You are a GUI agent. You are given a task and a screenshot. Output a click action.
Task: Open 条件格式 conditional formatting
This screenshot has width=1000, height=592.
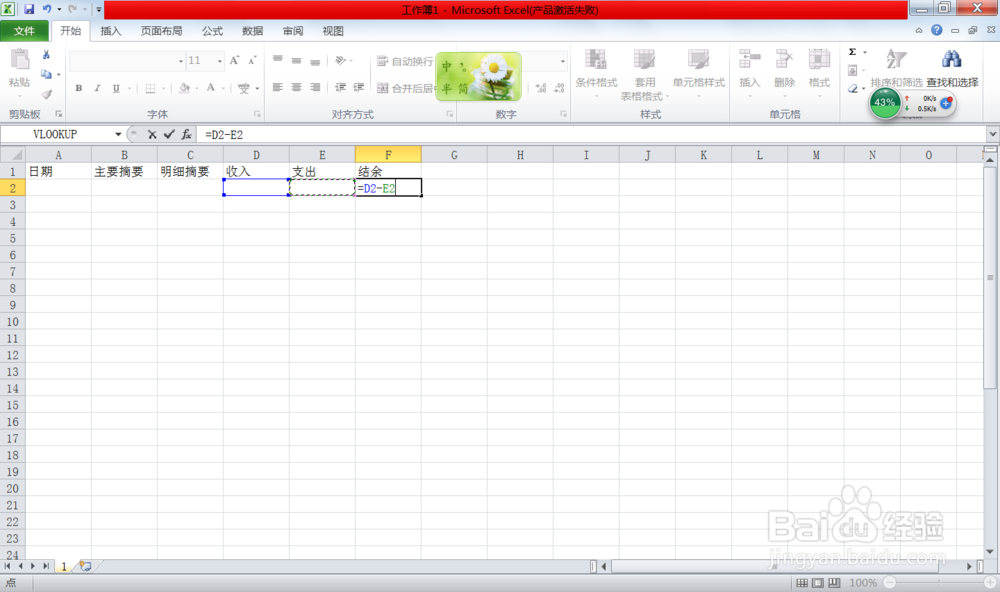coord(596,74)
